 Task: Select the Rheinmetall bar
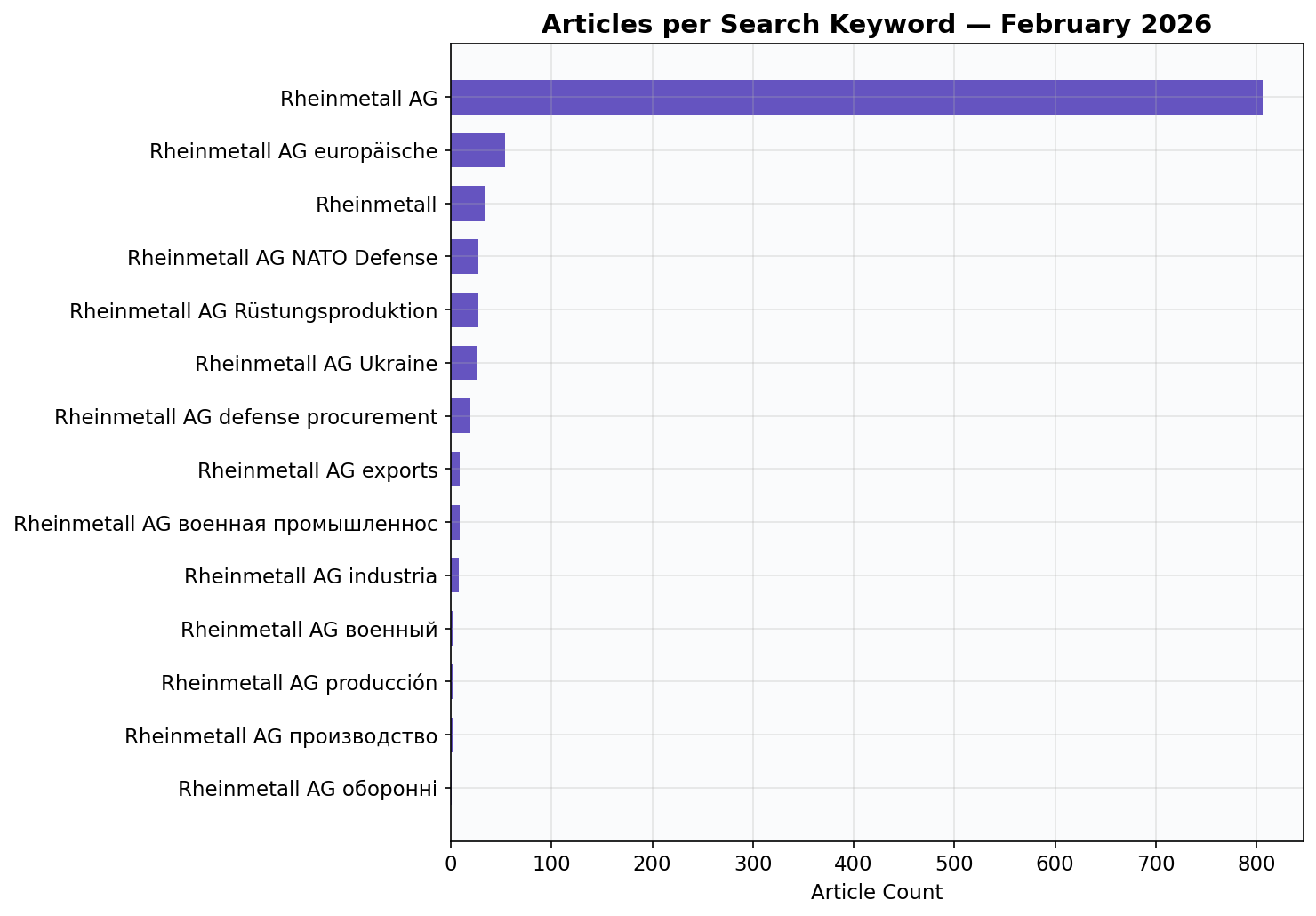pos(469,204)
